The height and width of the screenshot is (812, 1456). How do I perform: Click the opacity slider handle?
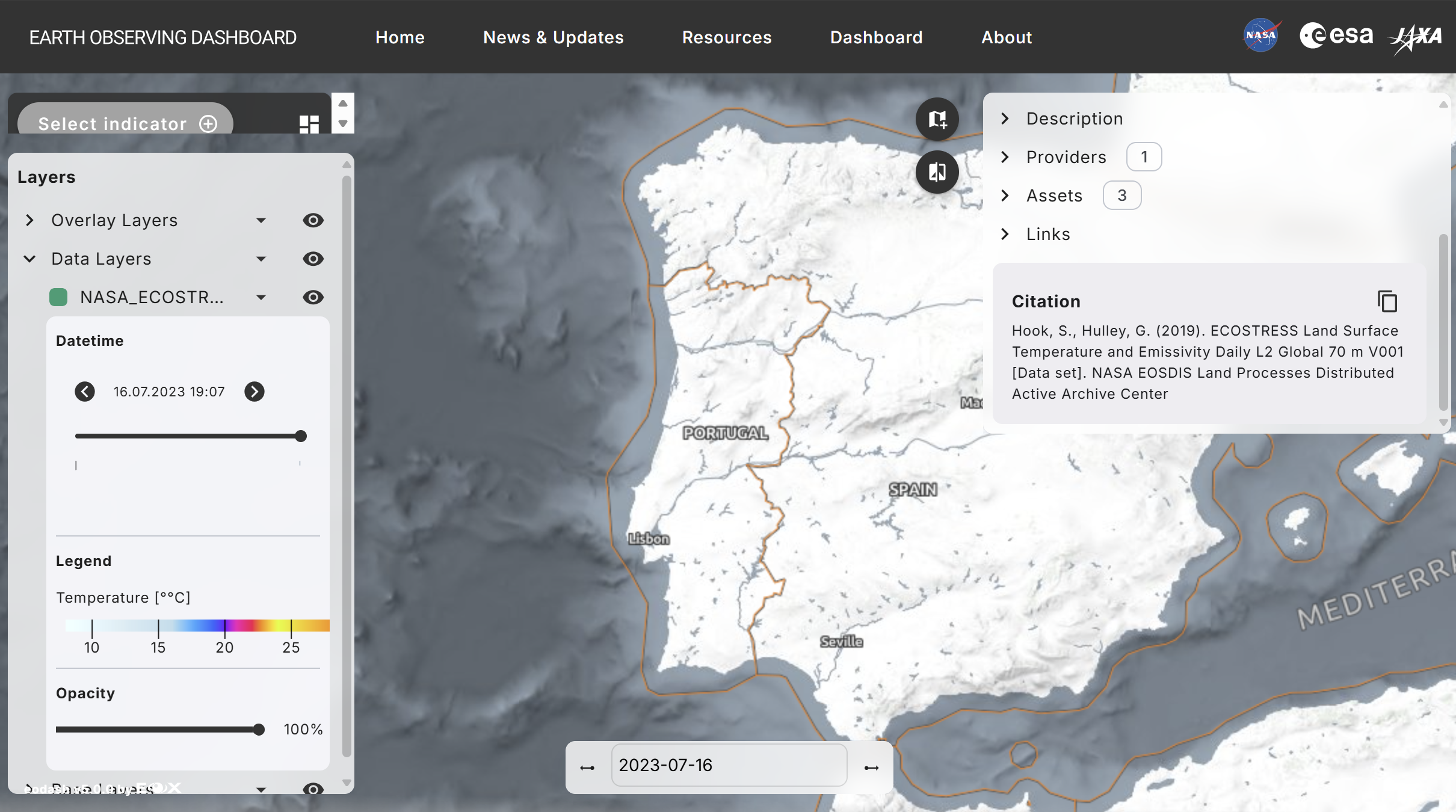point(259,730)
